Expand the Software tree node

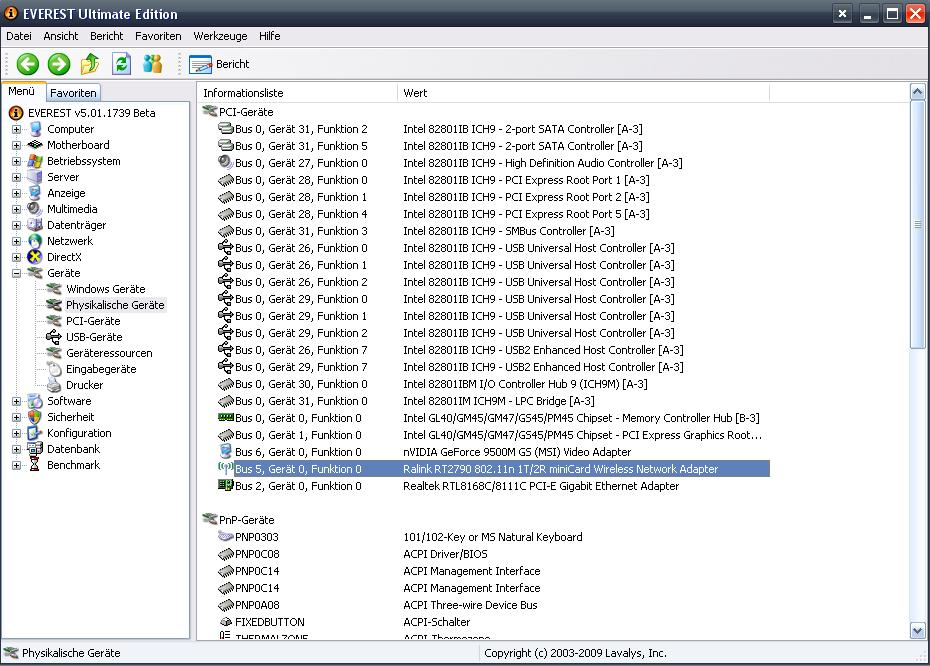tap(17, 401)
